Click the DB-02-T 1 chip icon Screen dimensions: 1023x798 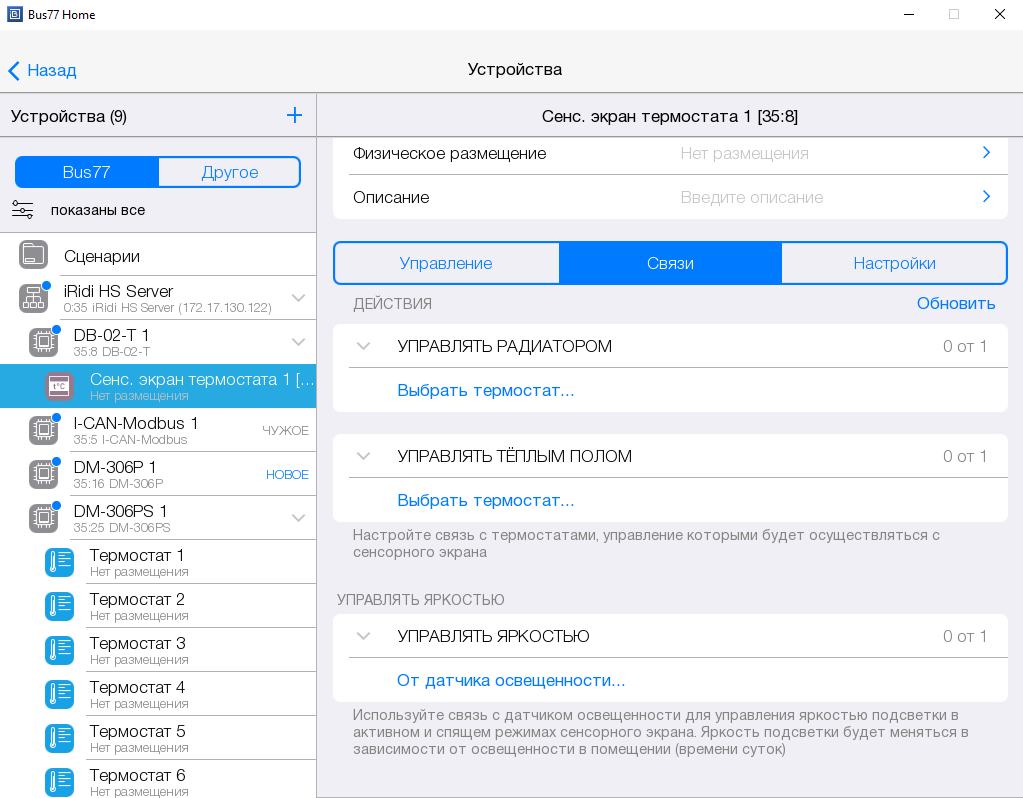click(43, 342)
